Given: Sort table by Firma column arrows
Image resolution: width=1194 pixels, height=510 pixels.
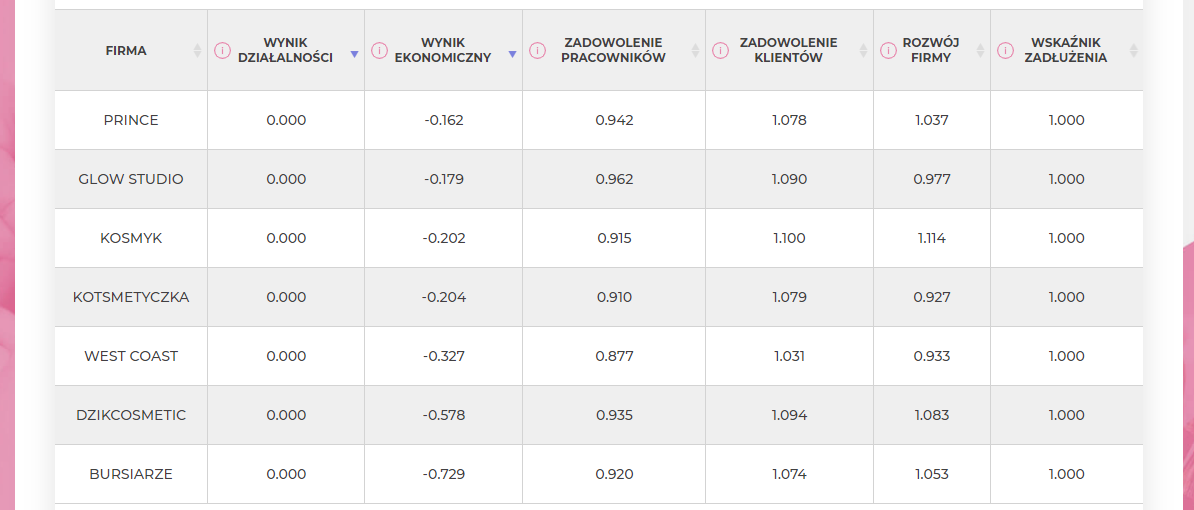Looking at the screenshot, I should 198,51.
